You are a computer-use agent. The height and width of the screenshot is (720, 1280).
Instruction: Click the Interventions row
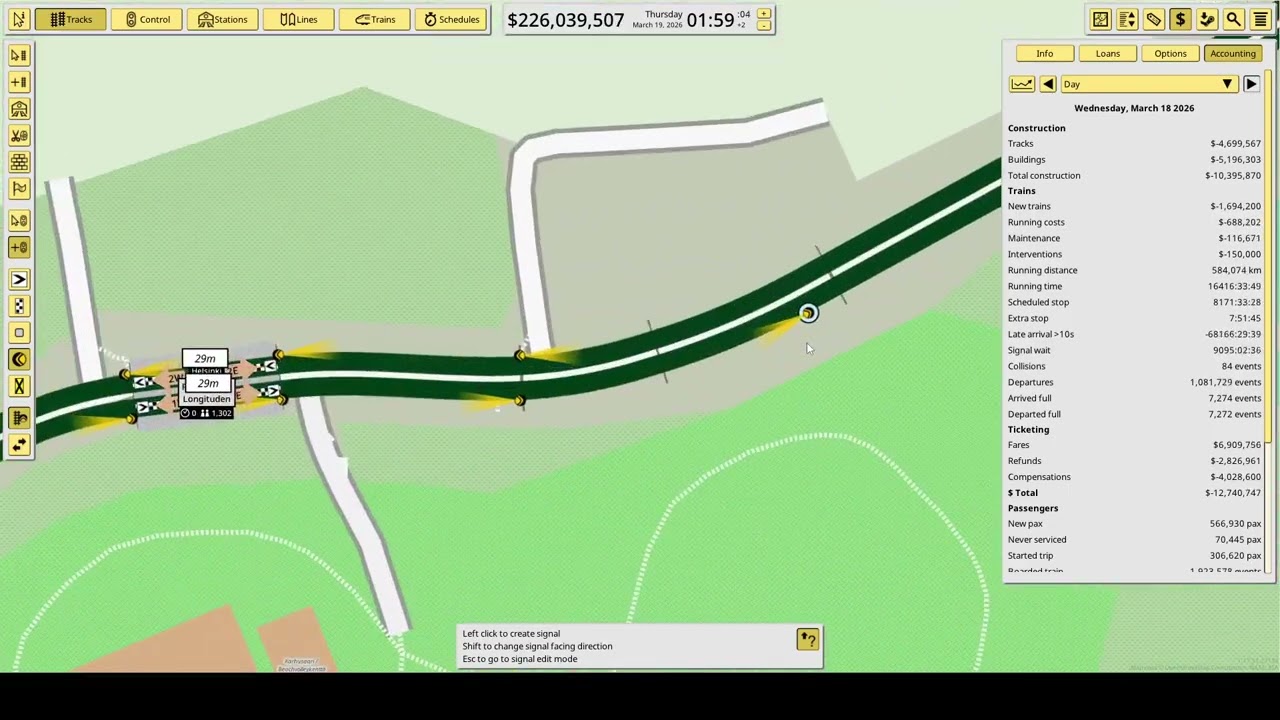click(x=1134, y=254)
